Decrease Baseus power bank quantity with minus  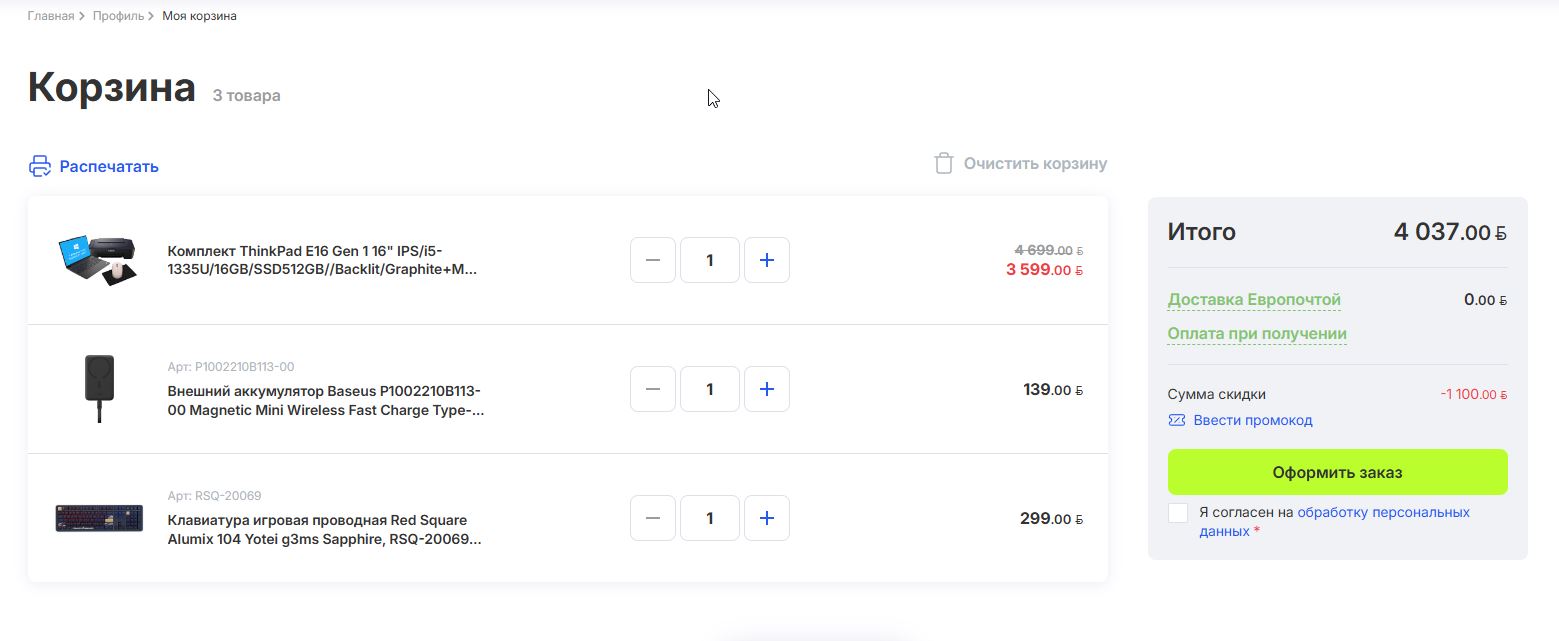[653, 389]
